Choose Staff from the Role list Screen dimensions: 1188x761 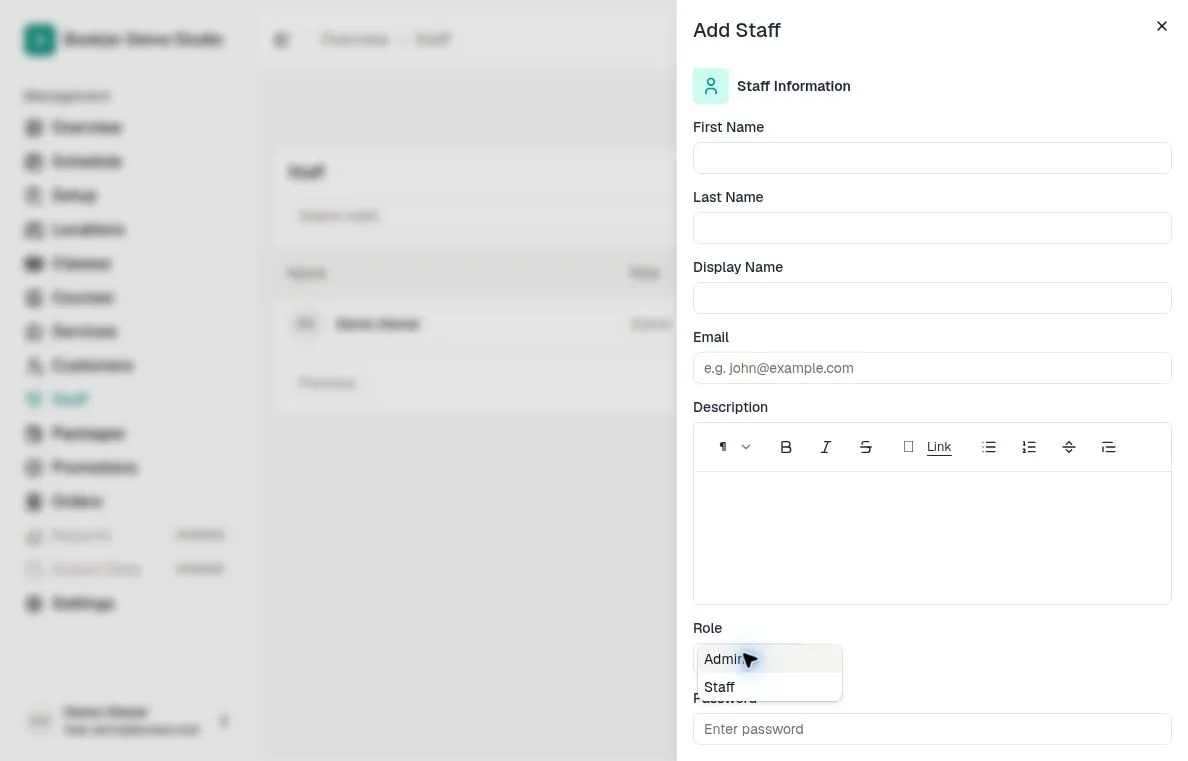(x=769, y=687)
